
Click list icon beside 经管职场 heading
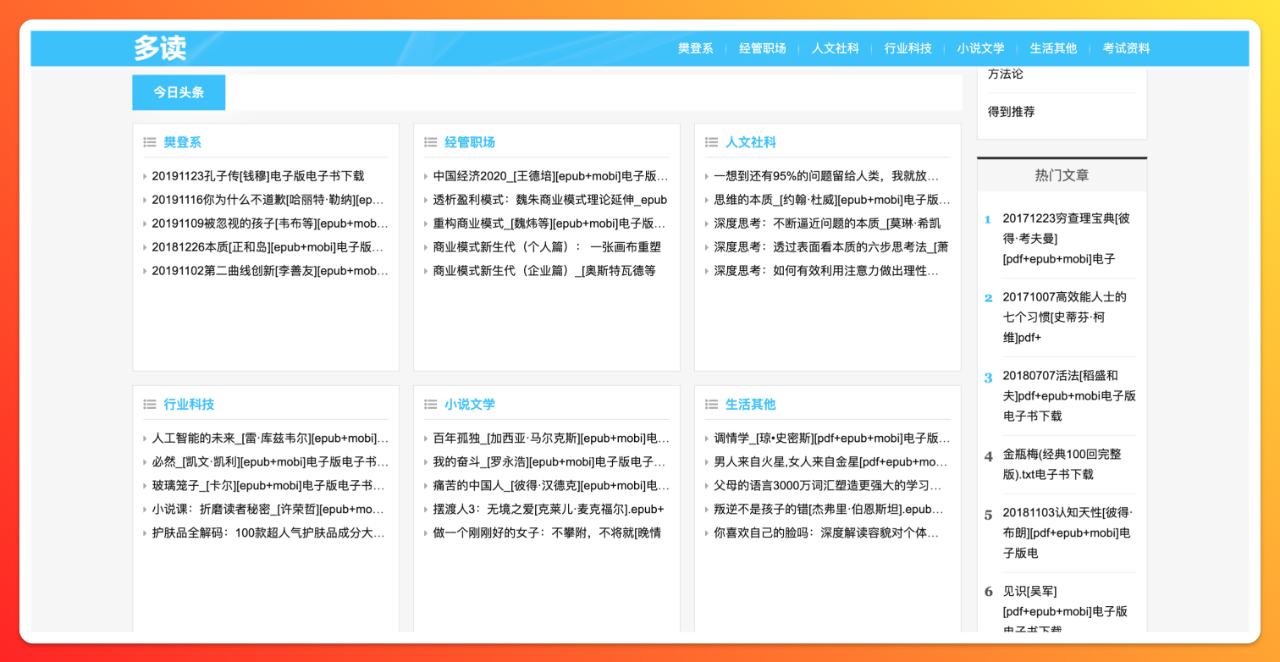click(x=431, y=142)
